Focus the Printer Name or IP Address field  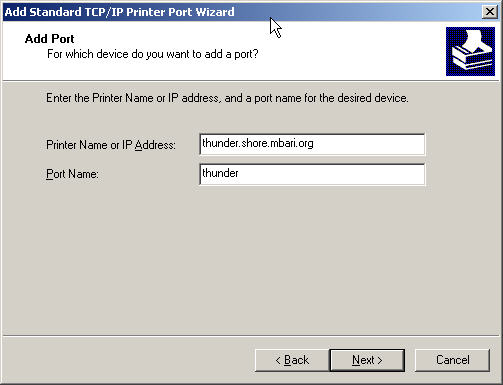(312, 144)
